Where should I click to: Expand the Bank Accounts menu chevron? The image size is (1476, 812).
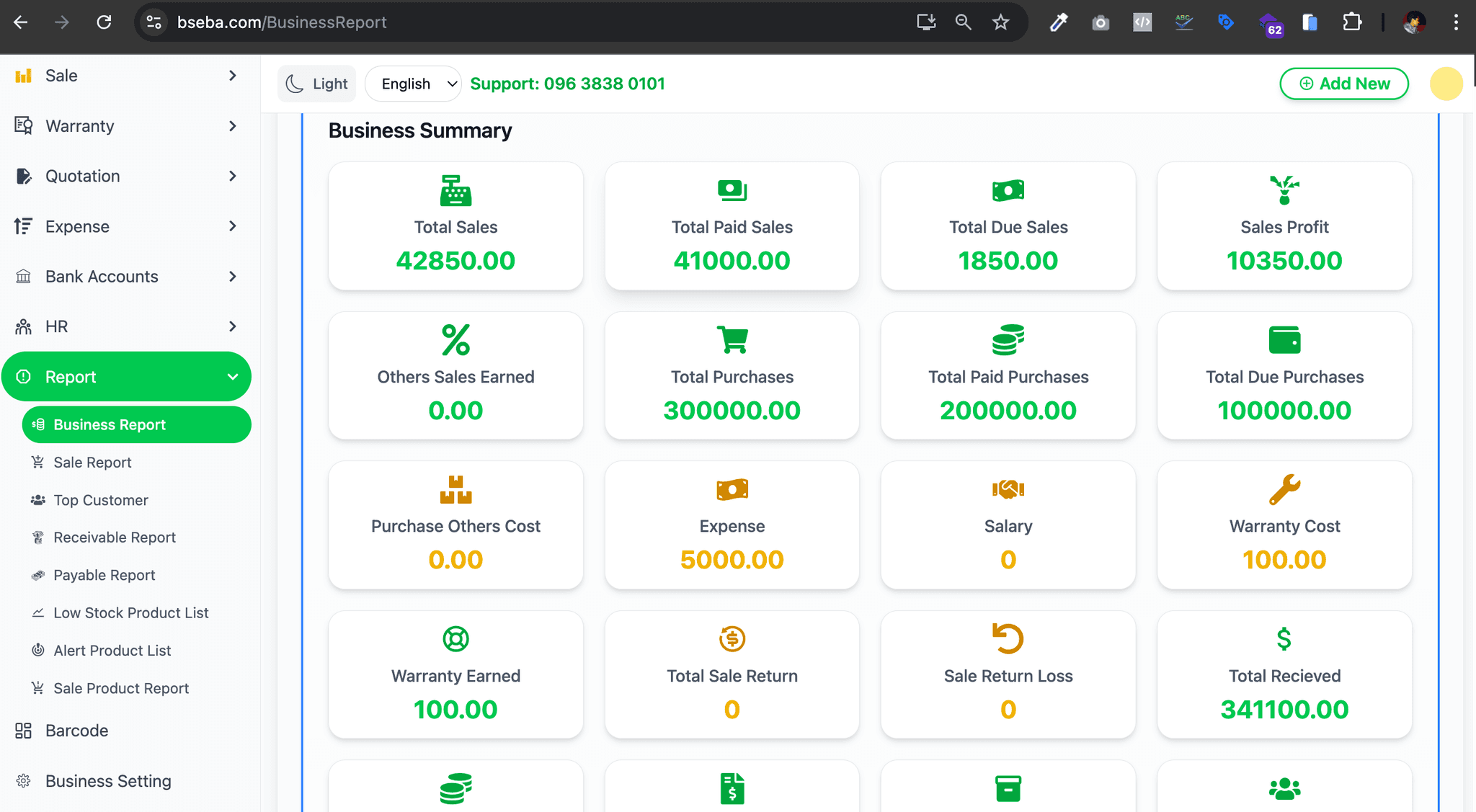point(232,277)
